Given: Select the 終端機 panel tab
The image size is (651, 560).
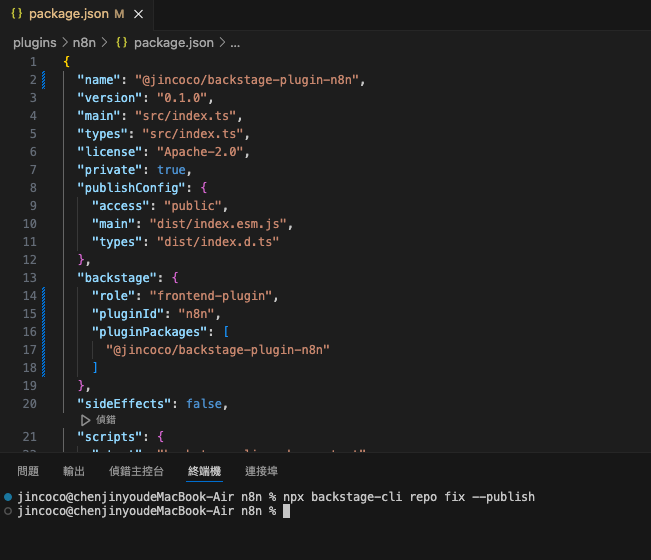Looking at the screenshot, I should (204, 471).
